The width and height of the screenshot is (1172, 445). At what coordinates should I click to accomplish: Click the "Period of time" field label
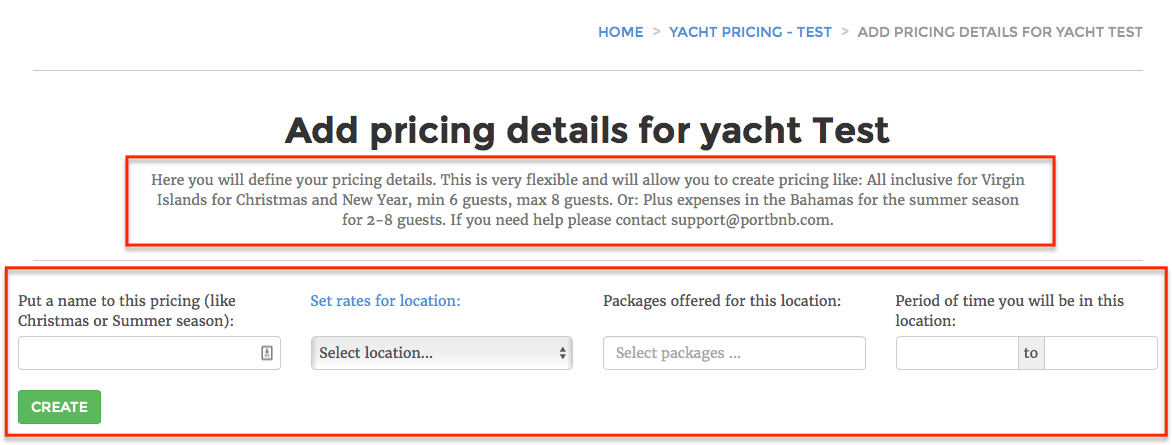pos(1010,310)
